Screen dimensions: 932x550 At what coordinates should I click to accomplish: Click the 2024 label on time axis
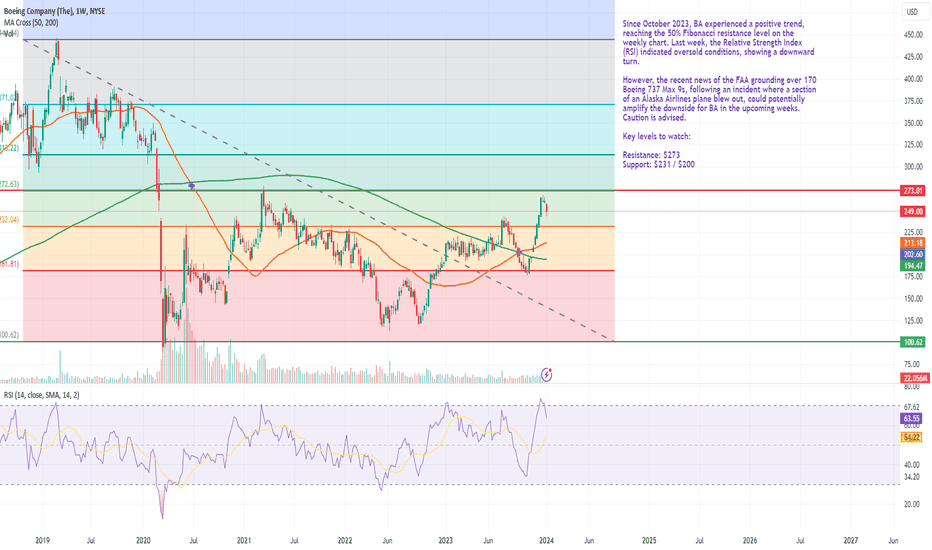click(x=547, y=540)
